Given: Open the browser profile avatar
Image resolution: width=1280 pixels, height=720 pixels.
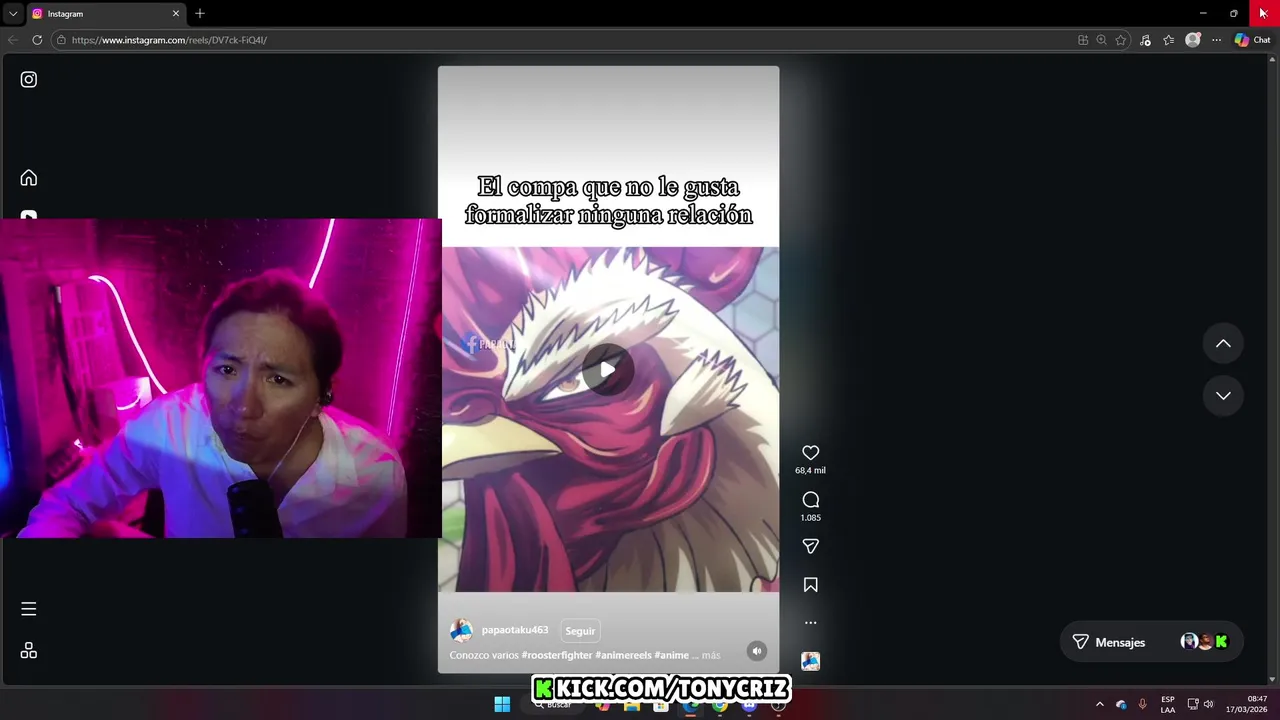Looking at the screenshot, I should click(1193, 40).
